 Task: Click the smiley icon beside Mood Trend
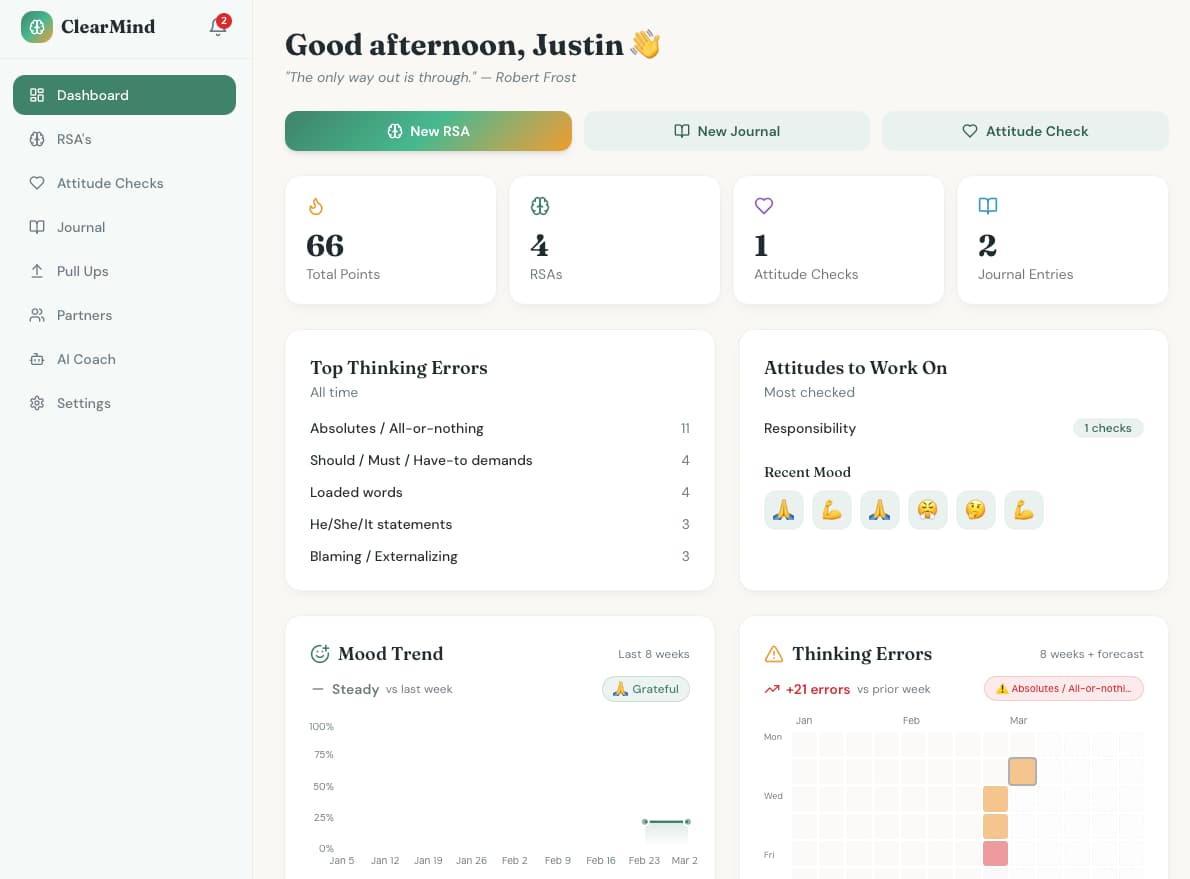pos(320,654)
